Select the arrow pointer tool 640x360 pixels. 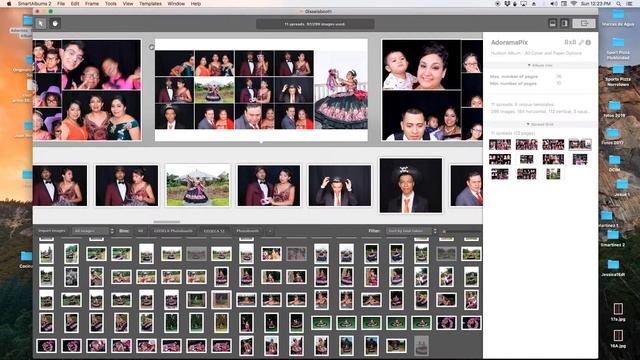40,23
